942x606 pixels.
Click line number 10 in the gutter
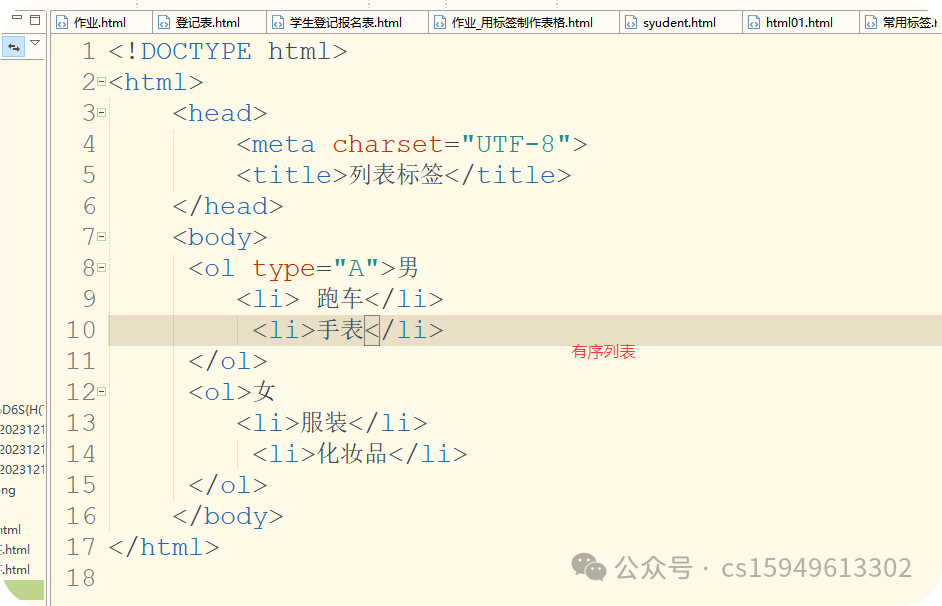point(81,330)
